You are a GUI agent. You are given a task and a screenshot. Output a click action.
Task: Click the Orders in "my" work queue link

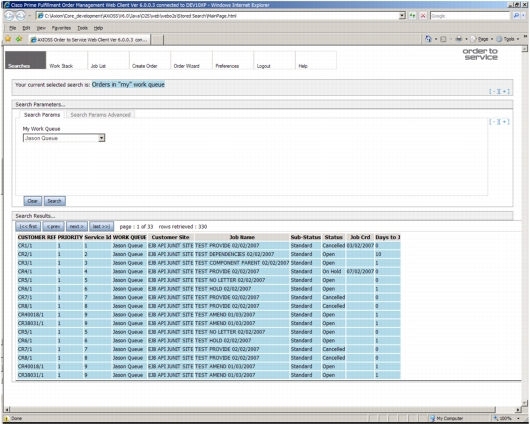(x=128, y=85)
